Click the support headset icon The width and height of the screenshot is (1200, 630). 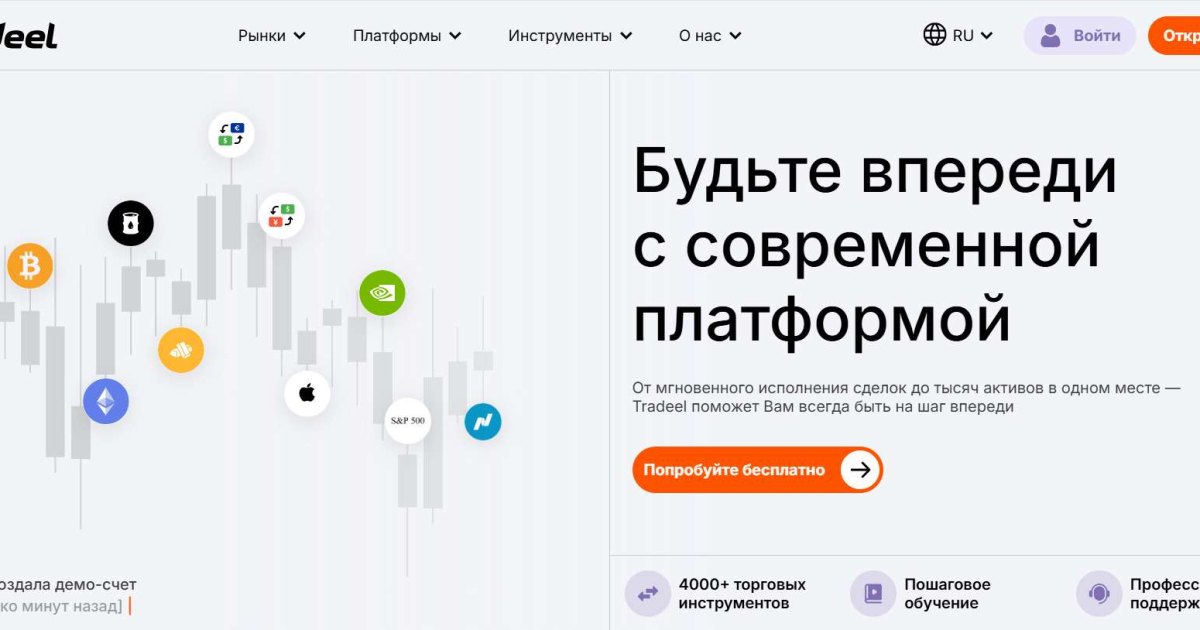[x=1099, y=594]
